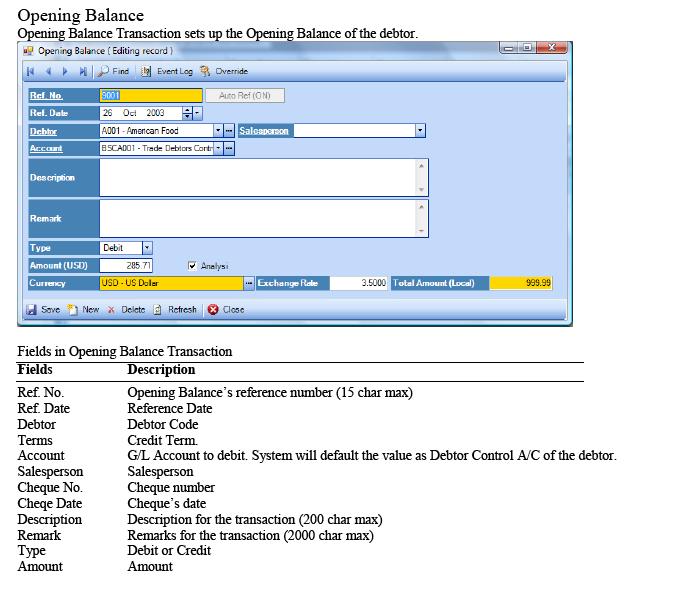
Task: Click the Amount (USD) input field
Action: point(125,266)
